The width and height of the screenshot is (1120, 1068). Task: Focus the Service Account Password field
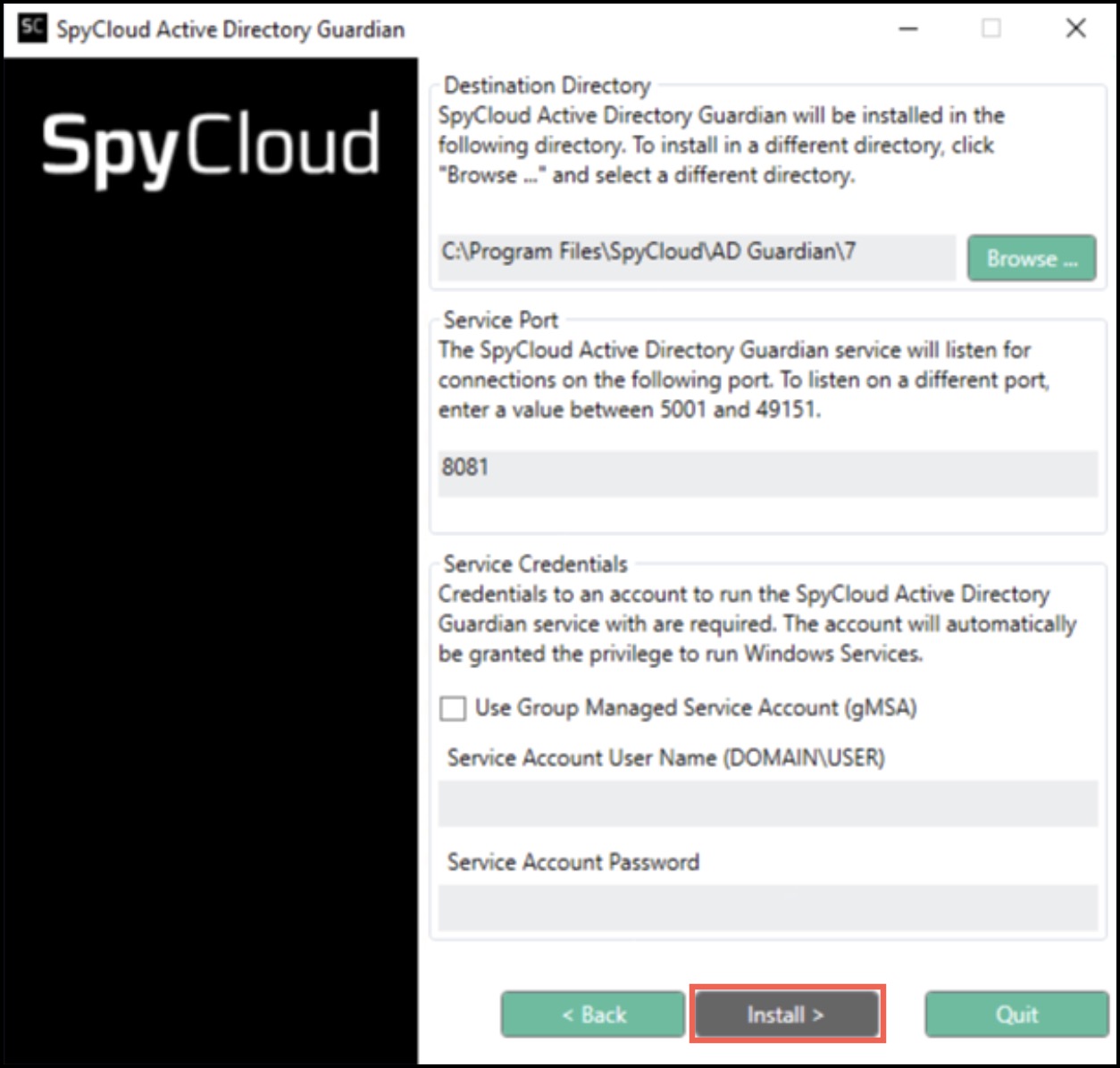pos(767,908)
